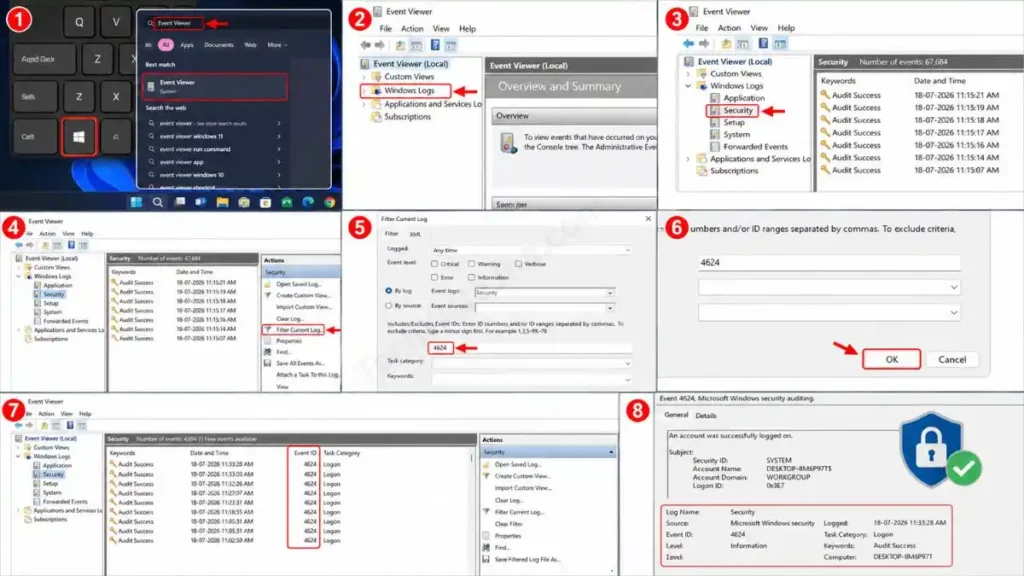This screenshot has height=576, width=1024.
Task: Open the File menu in step 2 window
Action: 386,29
